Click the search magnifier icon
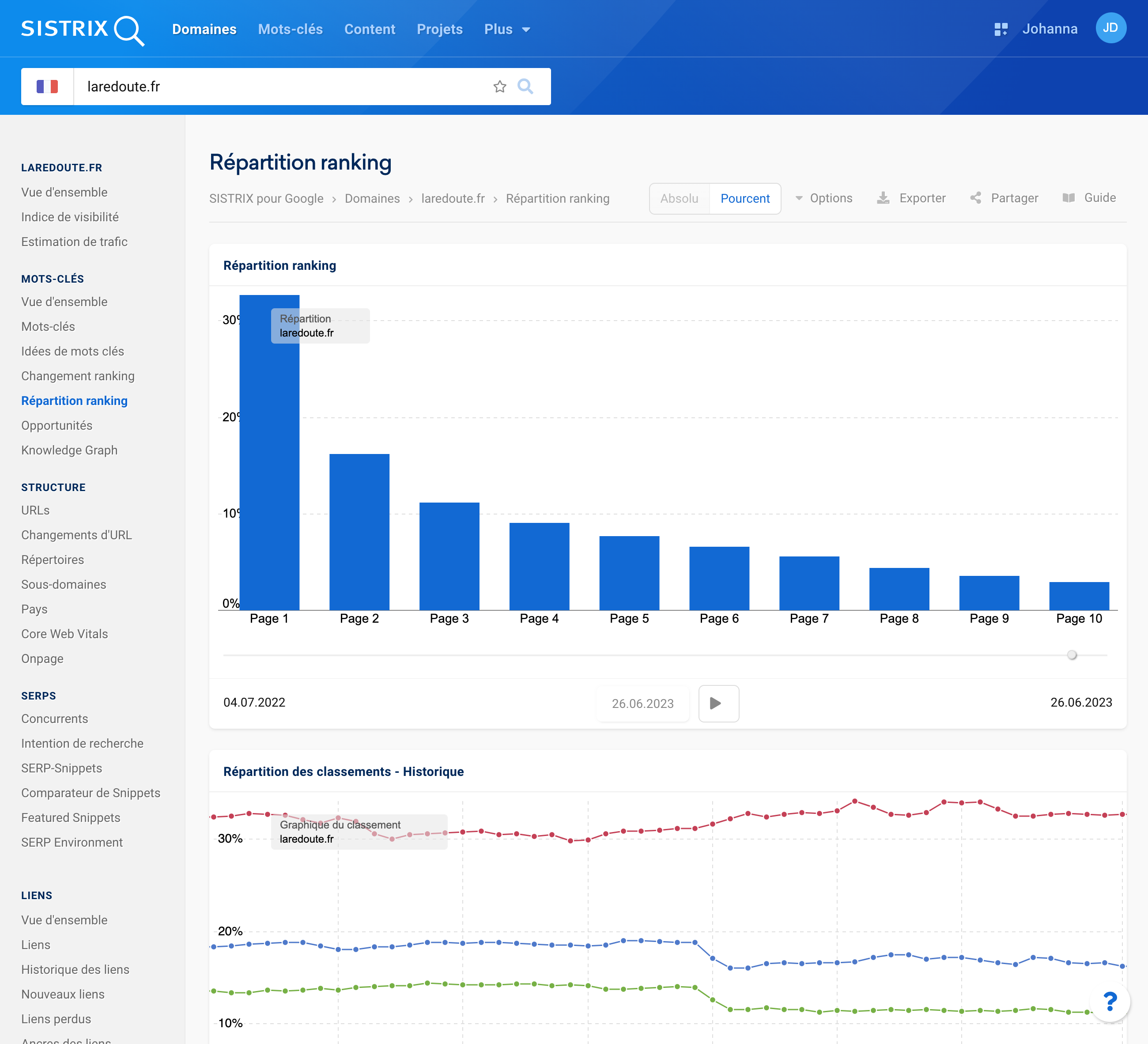Viewport: 1148px width, 1044px height. (525, 87)
